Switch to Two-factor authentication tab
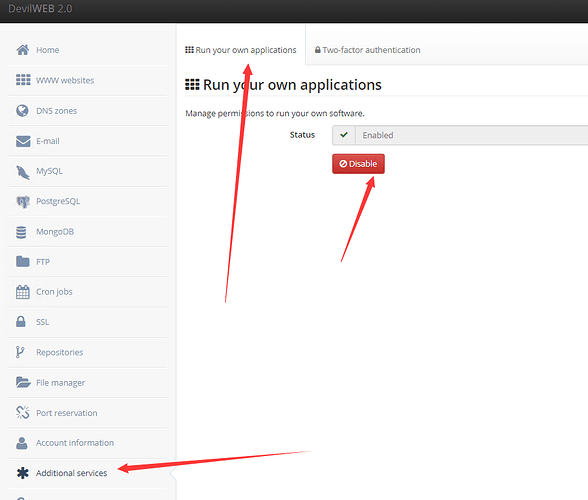The image size is (588, 500). tap(368, 50)
